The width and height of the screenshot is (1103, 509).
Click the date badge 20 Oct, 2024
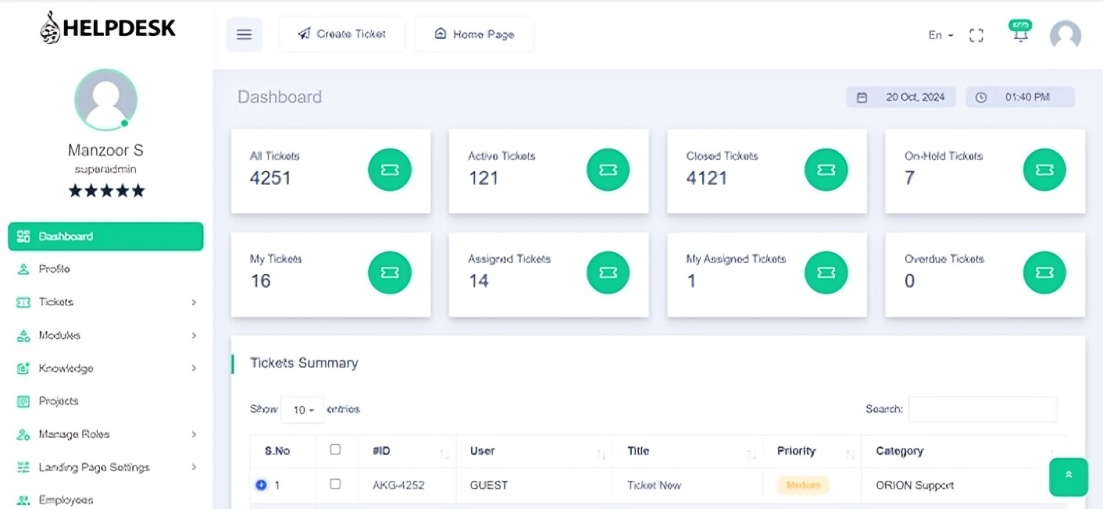pos(901,97)
